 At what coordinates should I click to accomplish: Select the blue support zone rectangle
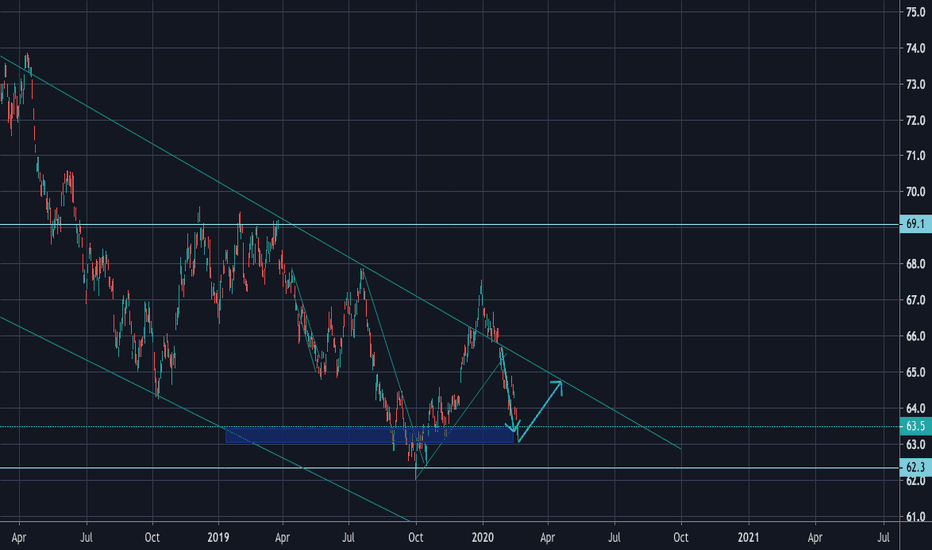[x=369, y=435]
